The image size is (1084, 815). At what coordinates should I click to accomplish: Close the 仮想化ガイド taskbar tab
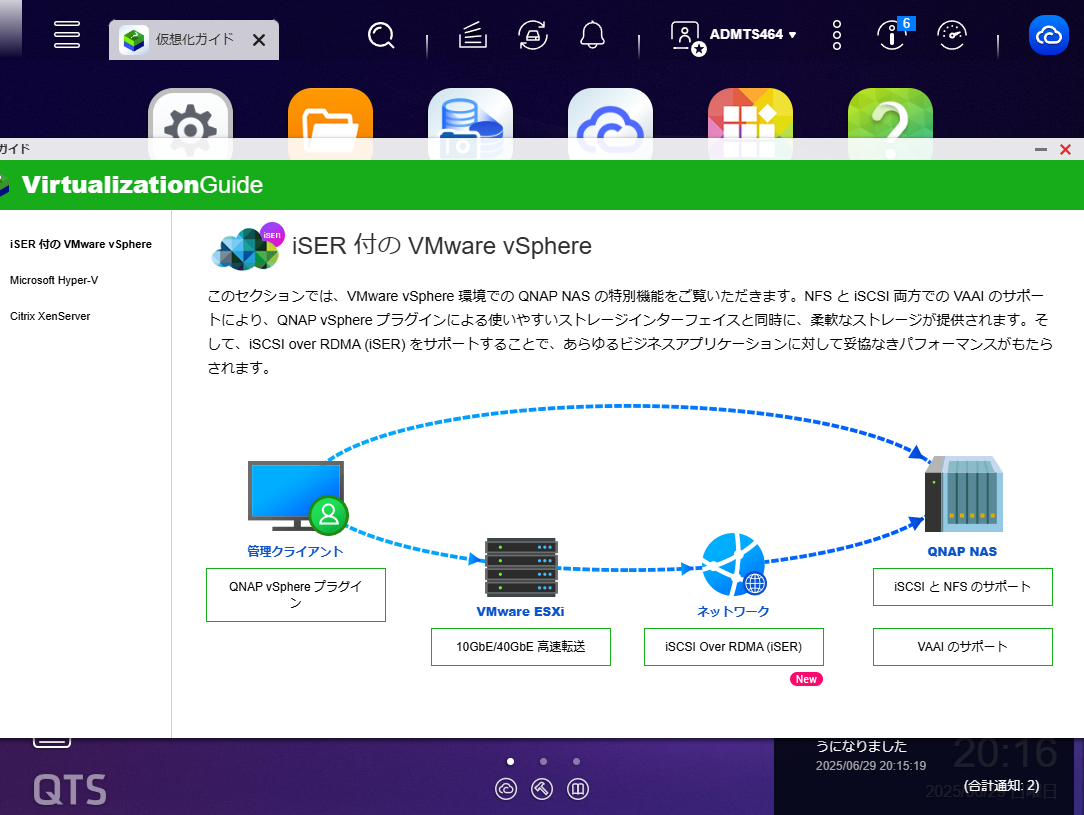coord(259,40)
